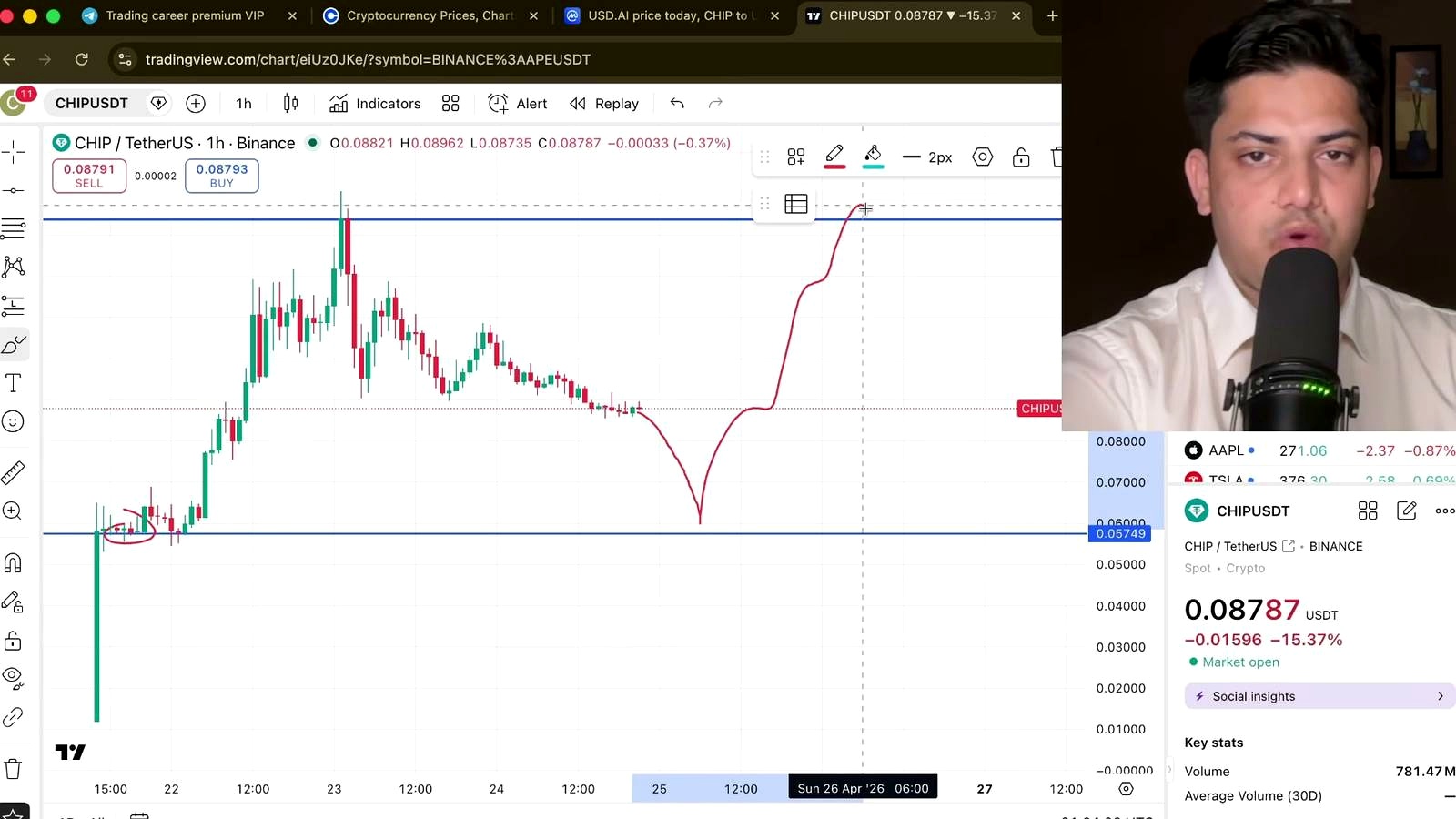Toggle magnet mode for drawings

14,563
